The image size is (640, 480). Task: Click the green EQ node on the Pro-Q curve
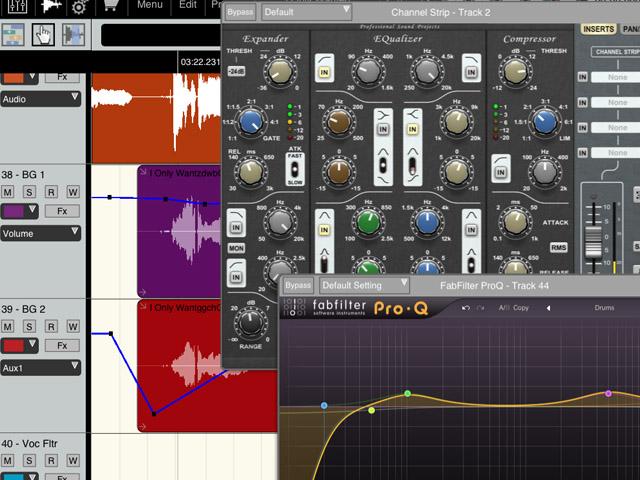click(407, 393)
